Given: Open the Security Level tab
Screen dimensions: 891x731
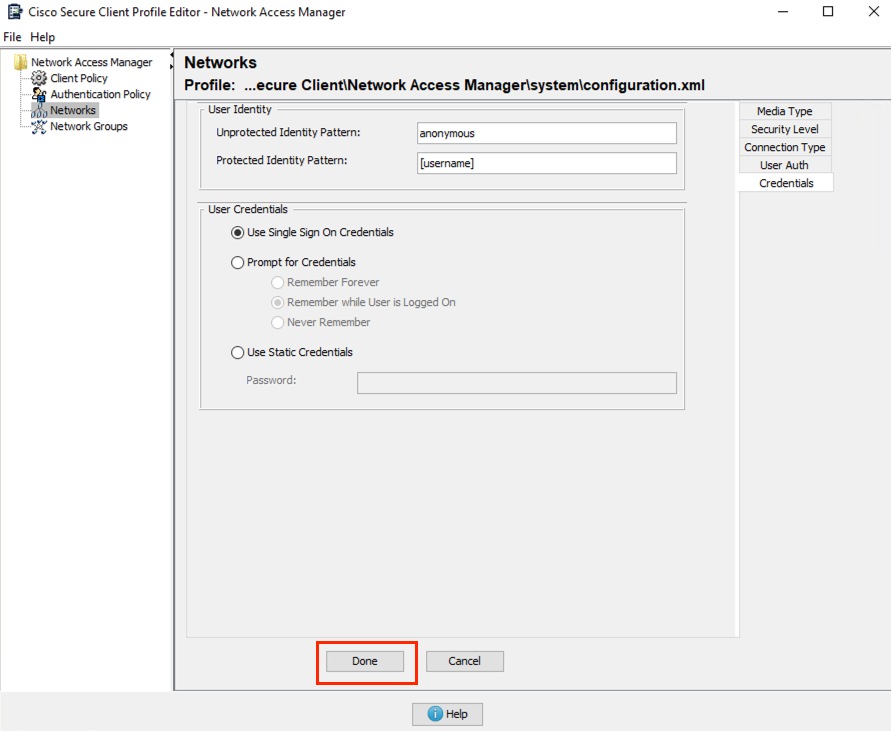Looking at the screenshot, I should tap(784, 129).
